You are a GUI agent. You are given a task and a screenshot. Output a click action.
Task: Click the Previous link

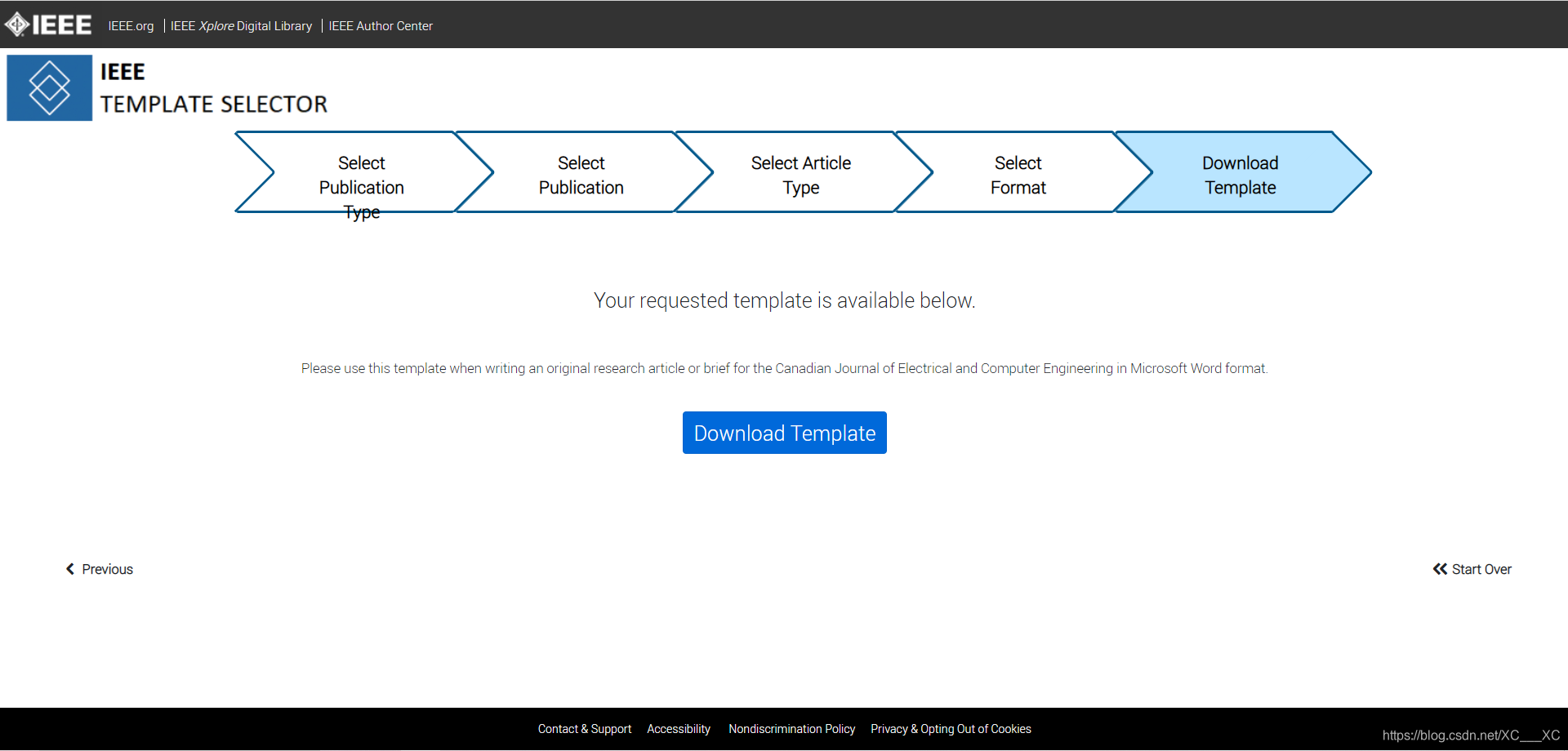point(99,569)
